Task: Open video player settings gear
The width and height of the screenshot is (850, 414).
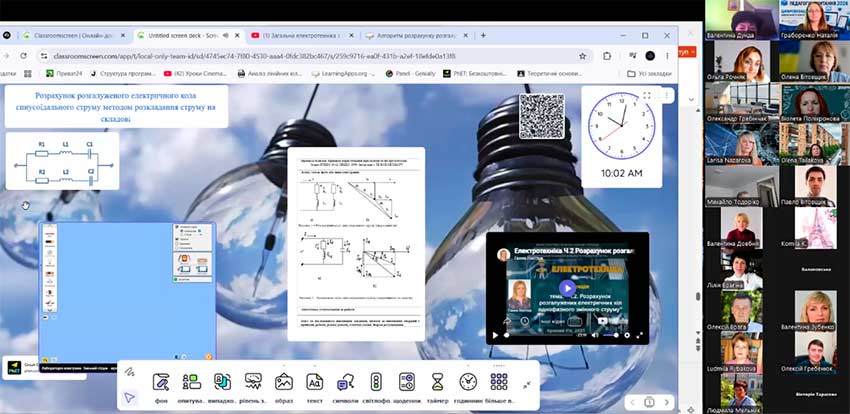Action: [627, 335]
